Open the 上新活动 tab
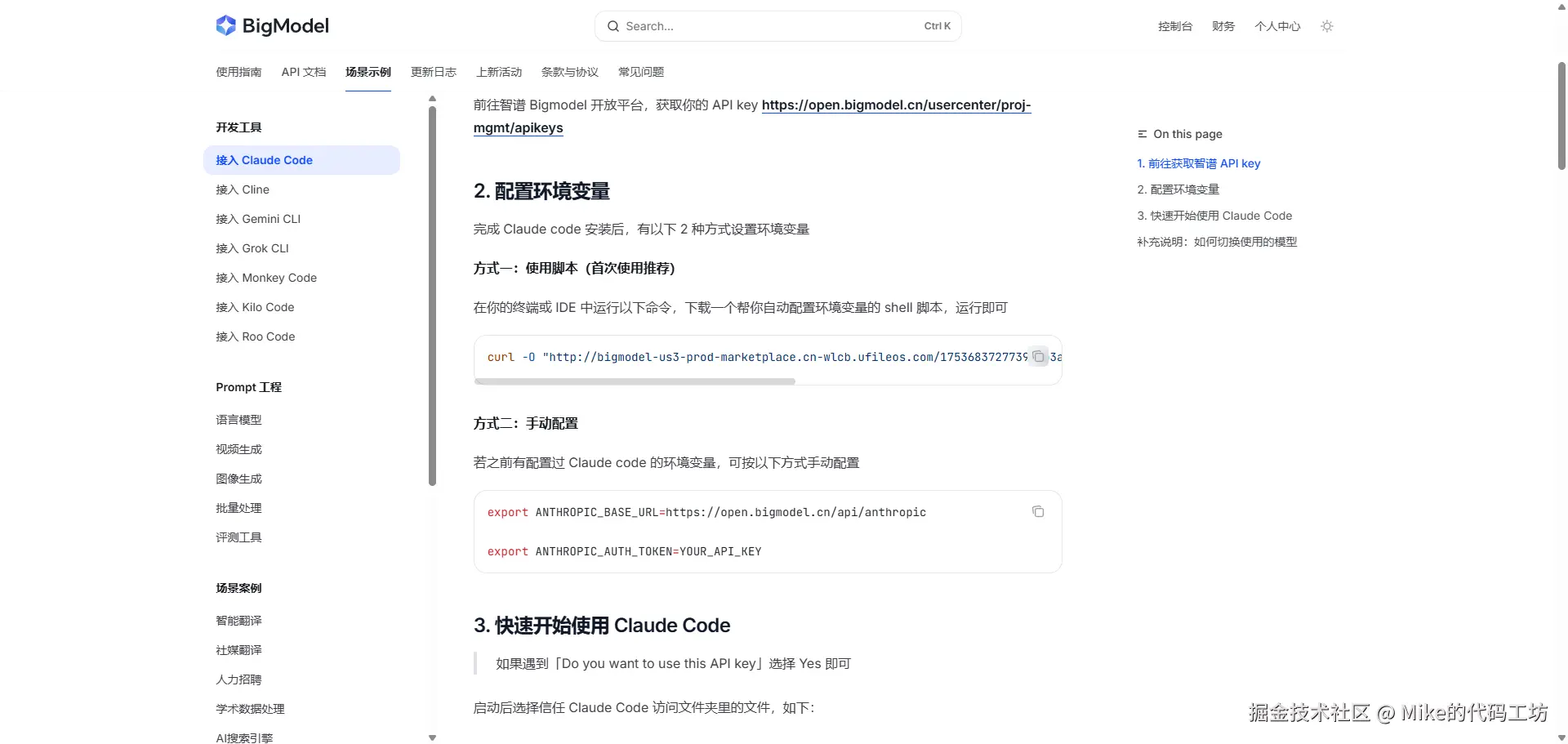 [499, 72]
